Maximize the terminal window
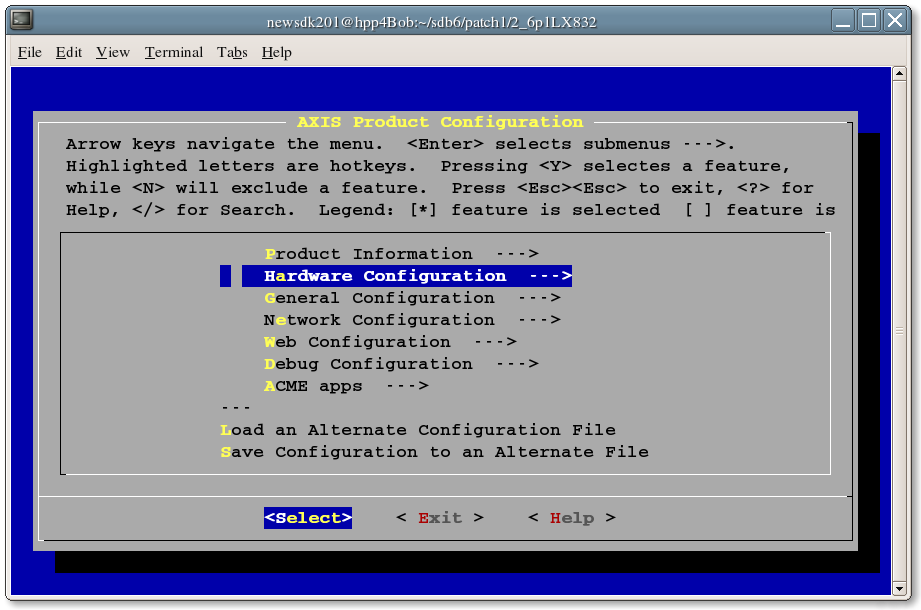The width and height of the screenshot is (921, 610). [x=869, y=21]
